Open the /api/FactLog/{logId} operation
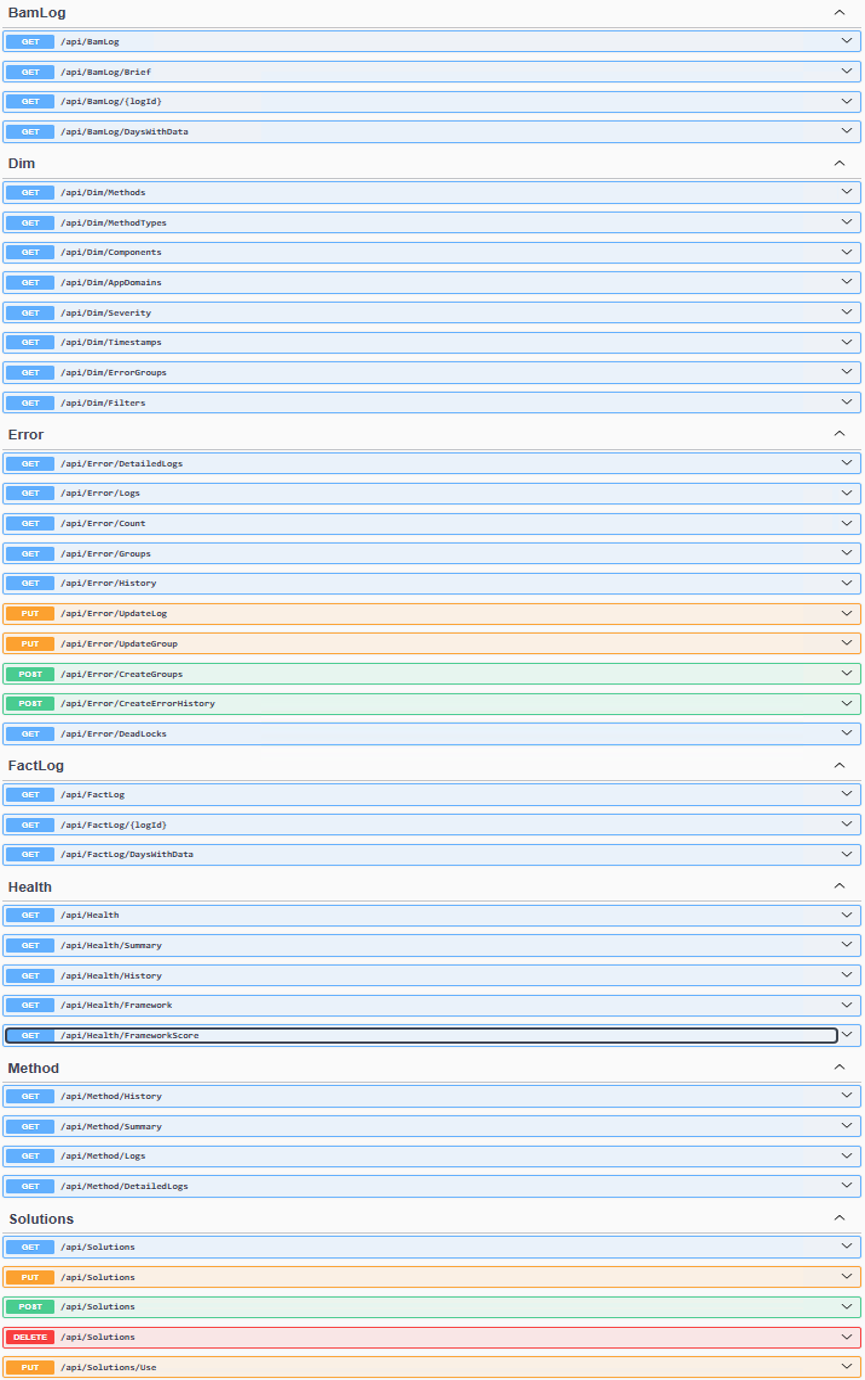The width and height of the screenshot is (865, 1380). tap(432, 824)
